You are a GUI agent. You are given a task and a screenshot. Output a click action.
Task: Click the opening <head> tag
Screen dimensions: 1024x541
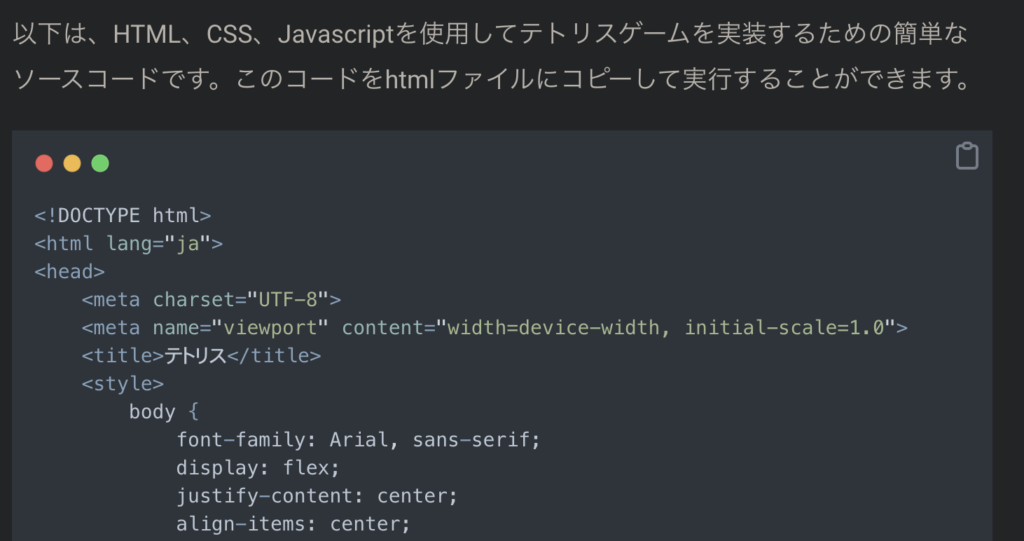69,271
